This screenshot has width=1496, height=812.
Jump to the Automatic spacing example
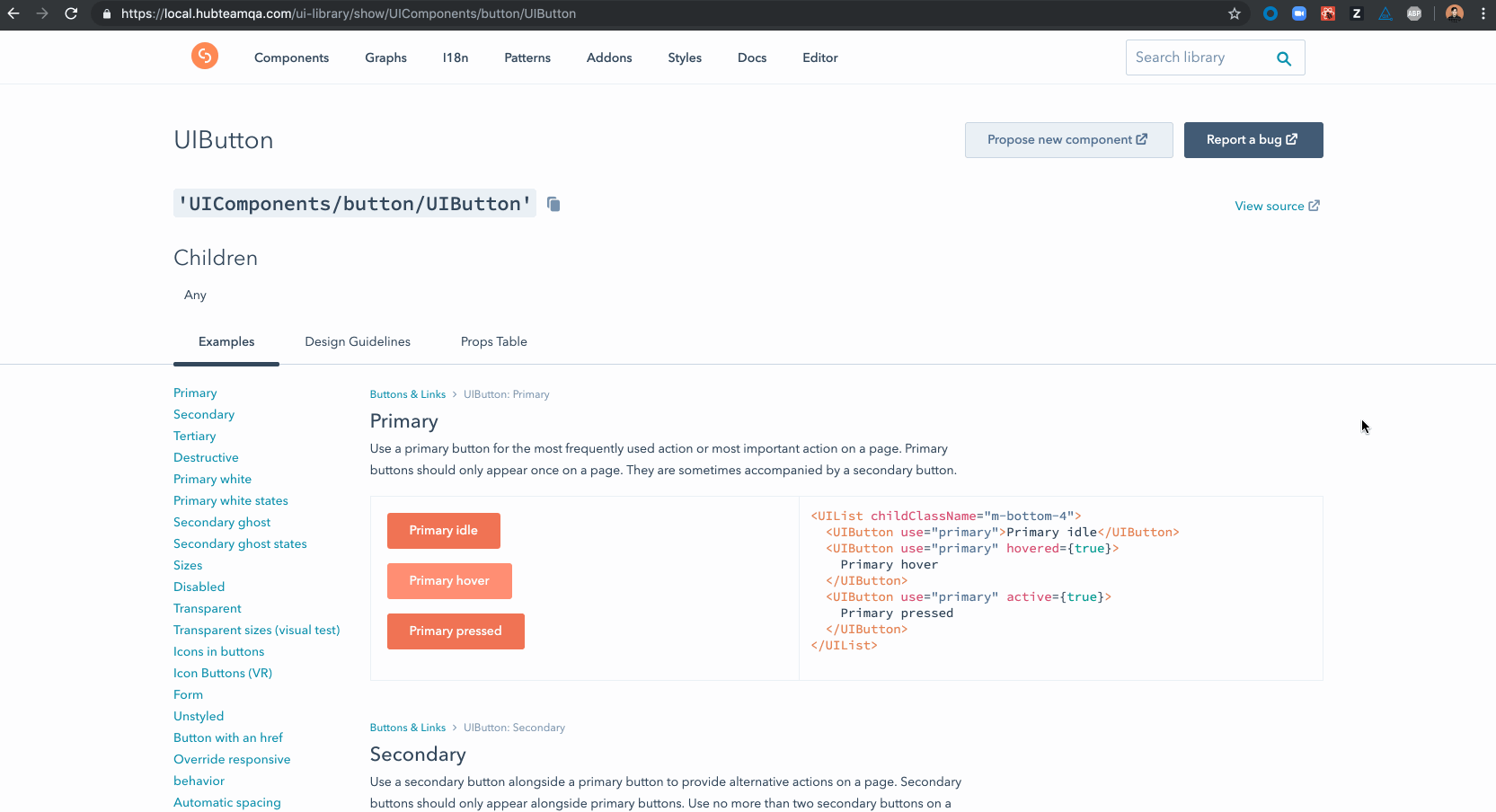pyautogui.click(x=227, y=802)
